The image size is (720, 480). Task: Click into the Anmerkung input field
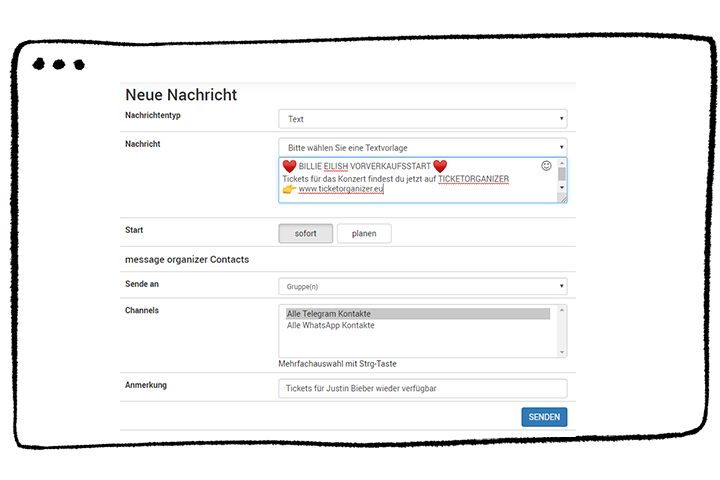(422, 388)
